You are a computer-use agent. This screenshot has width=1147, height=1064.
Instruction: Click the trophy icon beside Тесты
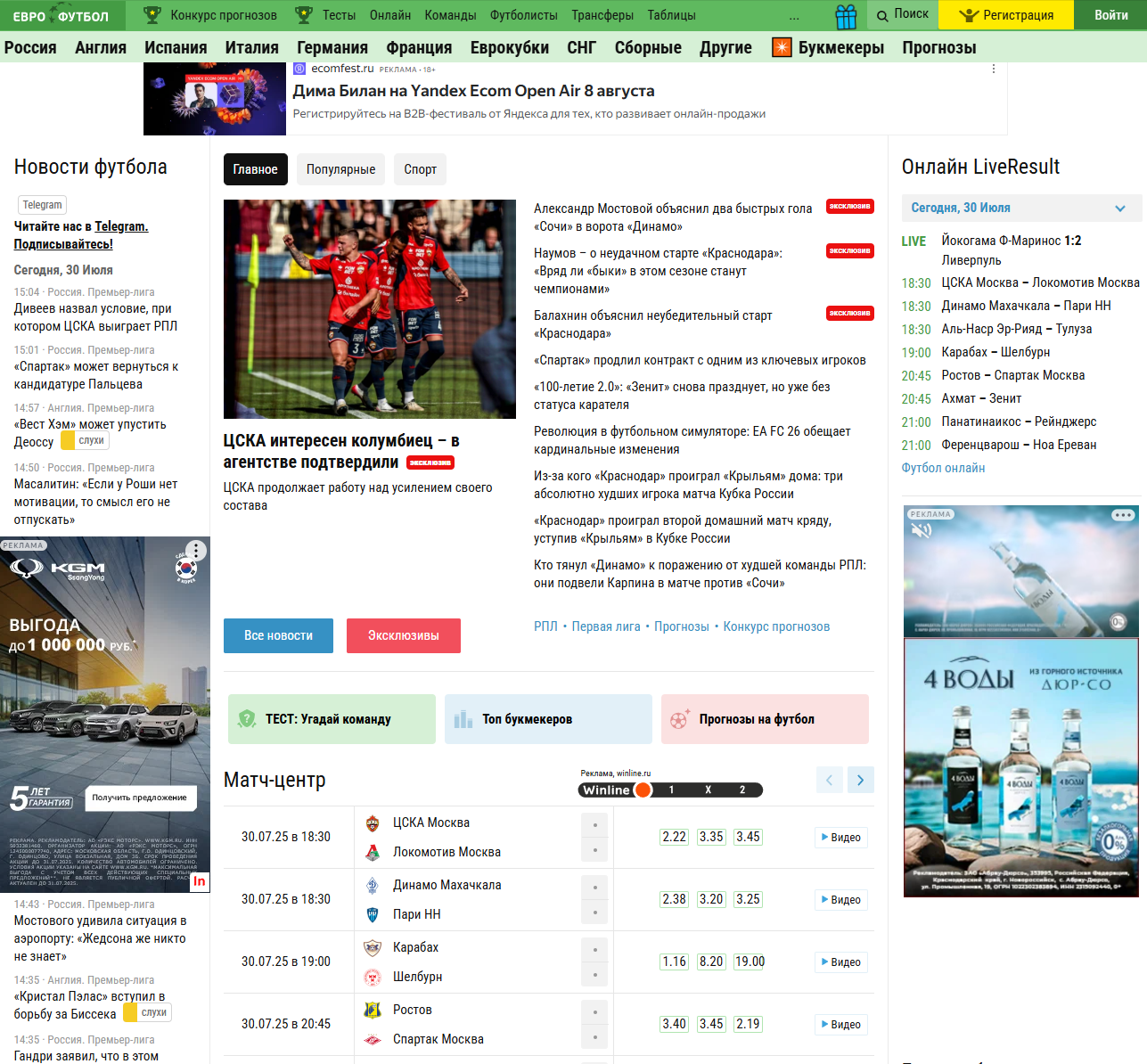304,15
